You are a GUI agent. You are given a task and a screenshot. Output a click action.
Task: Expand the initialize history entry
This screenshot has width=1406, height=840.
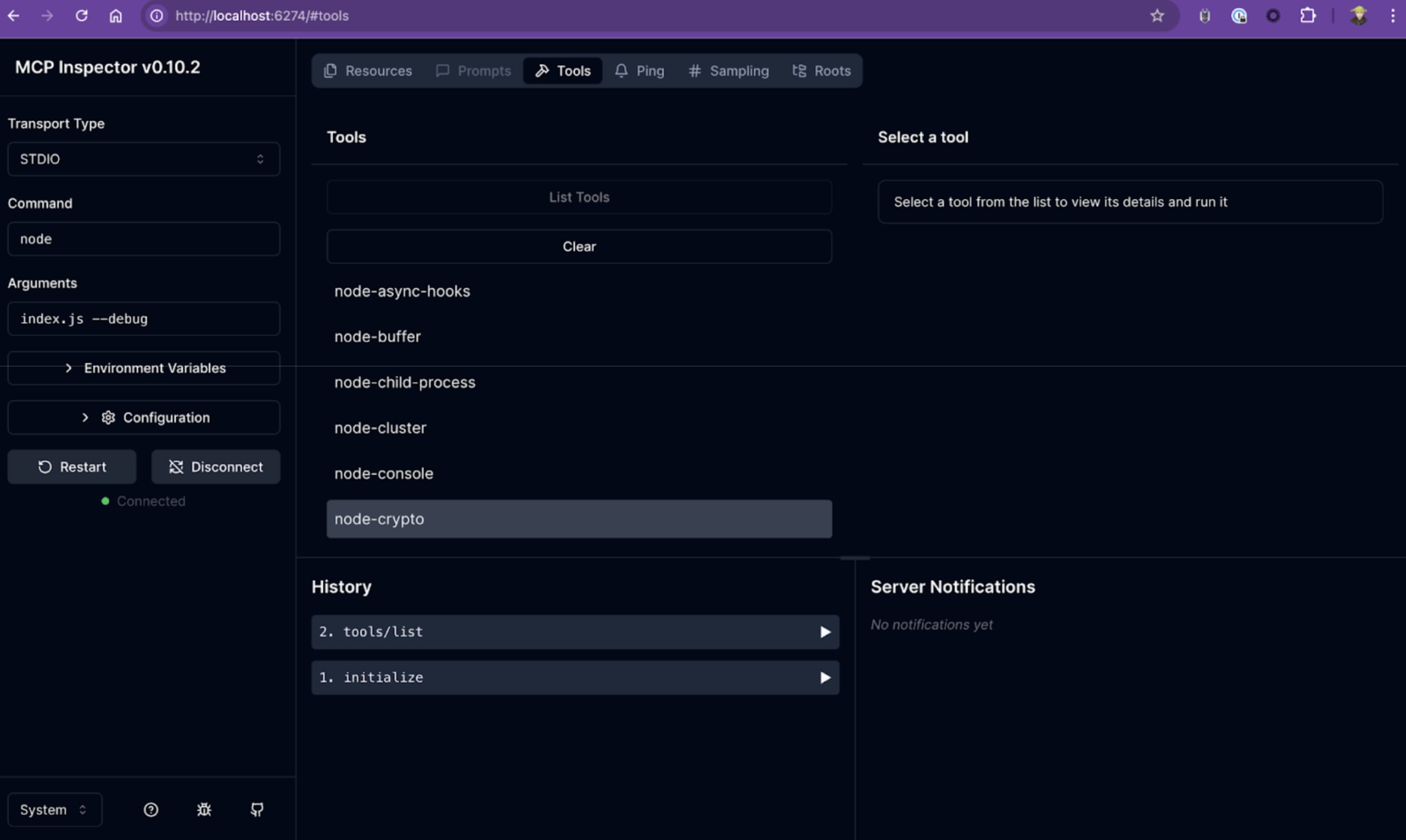(x=574, y=677)
